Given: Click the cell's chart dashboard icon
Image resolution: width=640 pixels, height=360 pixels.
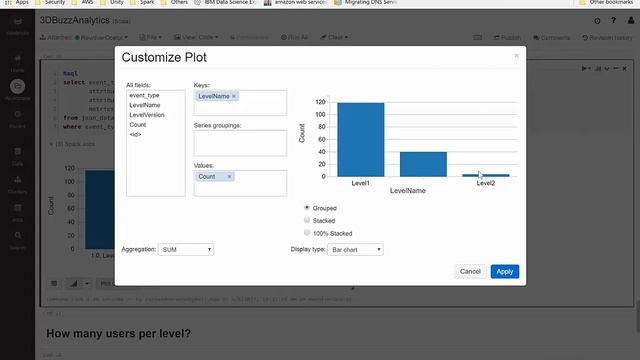Looking at the screenshot, I should click(598, 69).
